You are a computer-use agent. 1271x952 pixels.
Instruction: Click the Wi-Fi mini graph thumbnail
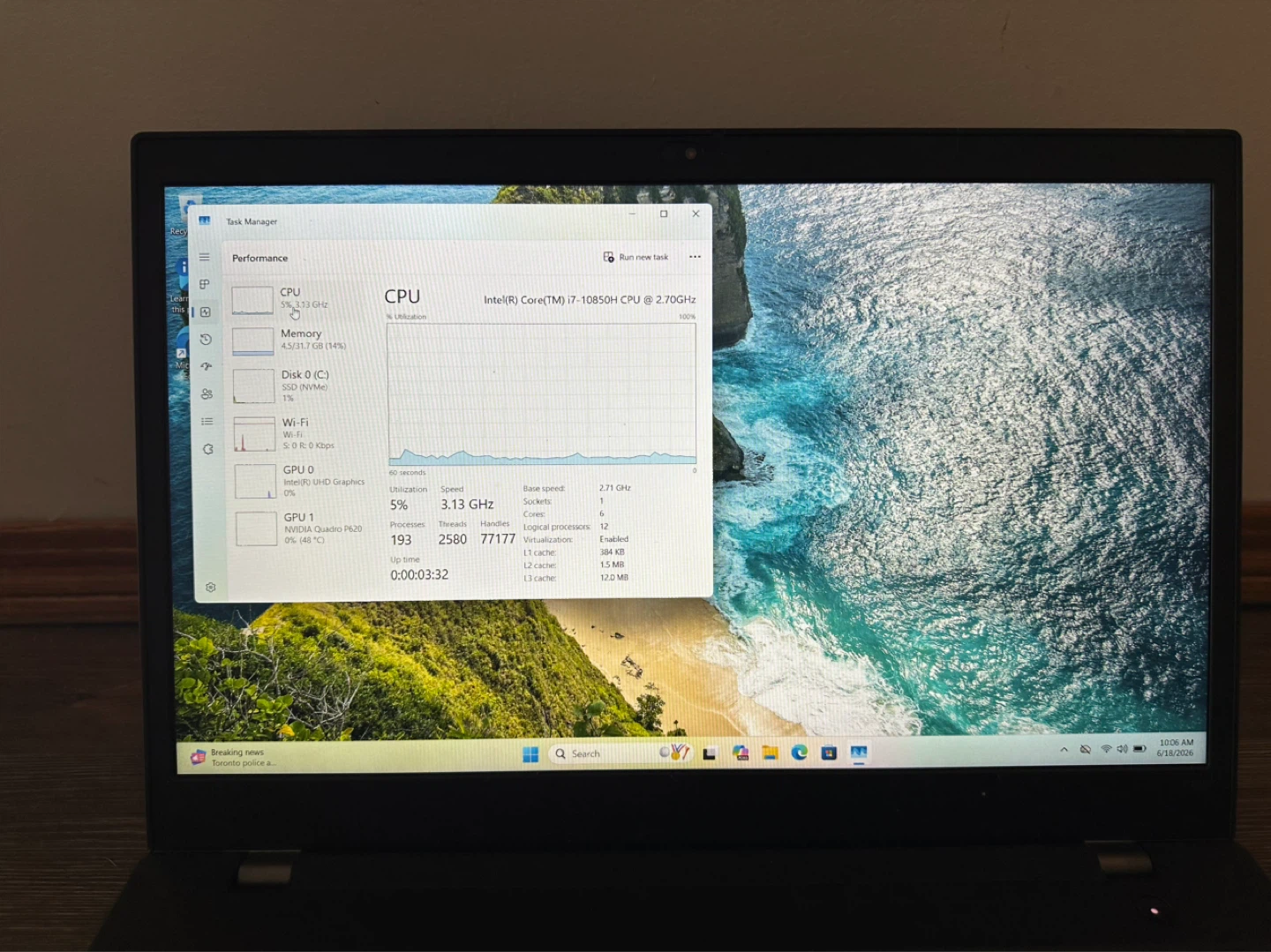255,434
